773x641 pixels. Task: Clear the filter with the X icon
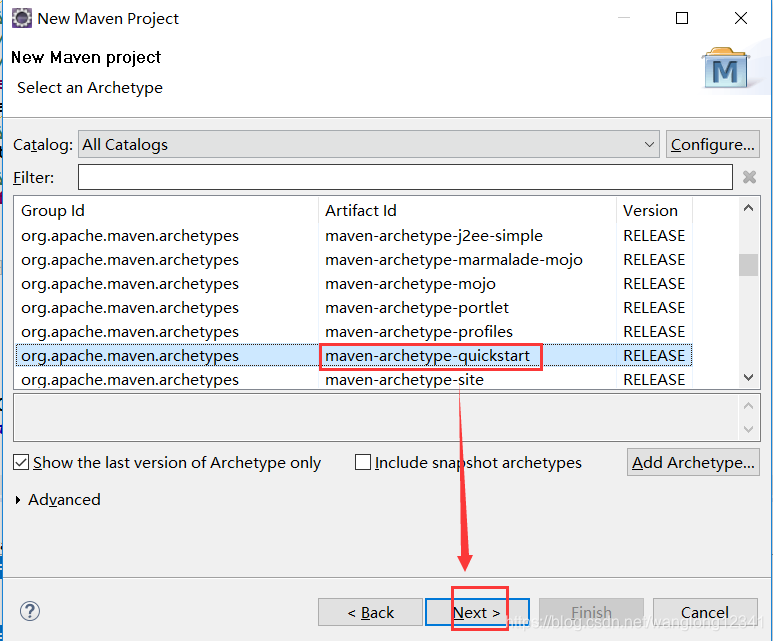[x=749, y=177]
